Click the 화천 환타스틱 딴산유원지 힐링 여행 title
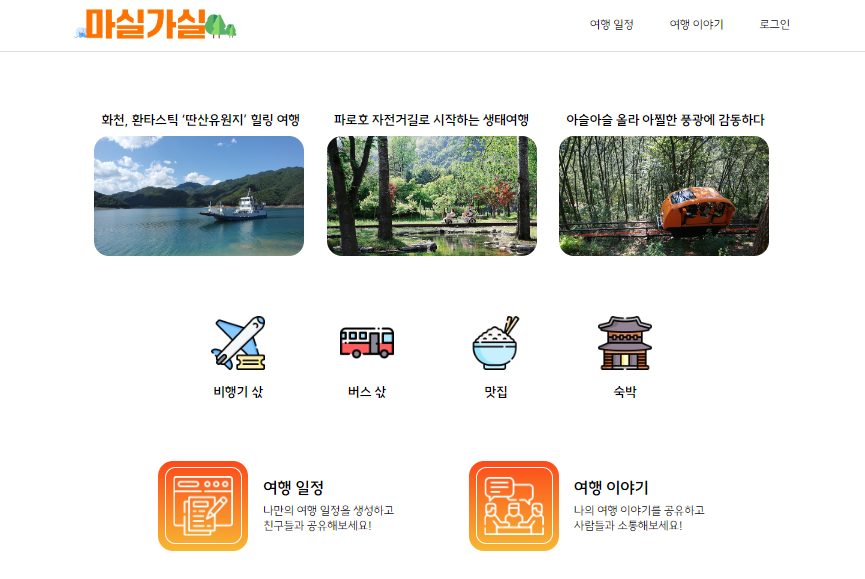The width and height of the screenshot is (865, 579). point(200,120)
